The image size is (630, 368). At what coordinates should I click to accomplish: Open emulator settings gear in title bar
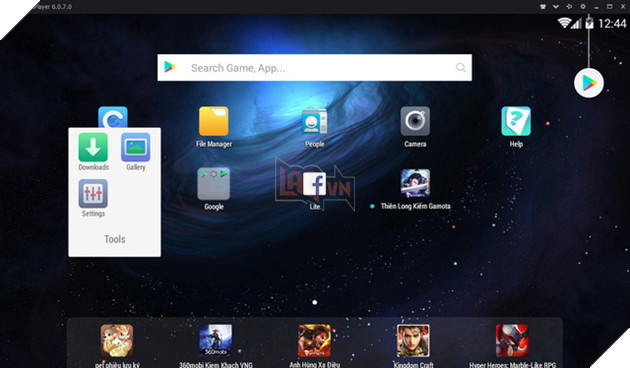583,6
